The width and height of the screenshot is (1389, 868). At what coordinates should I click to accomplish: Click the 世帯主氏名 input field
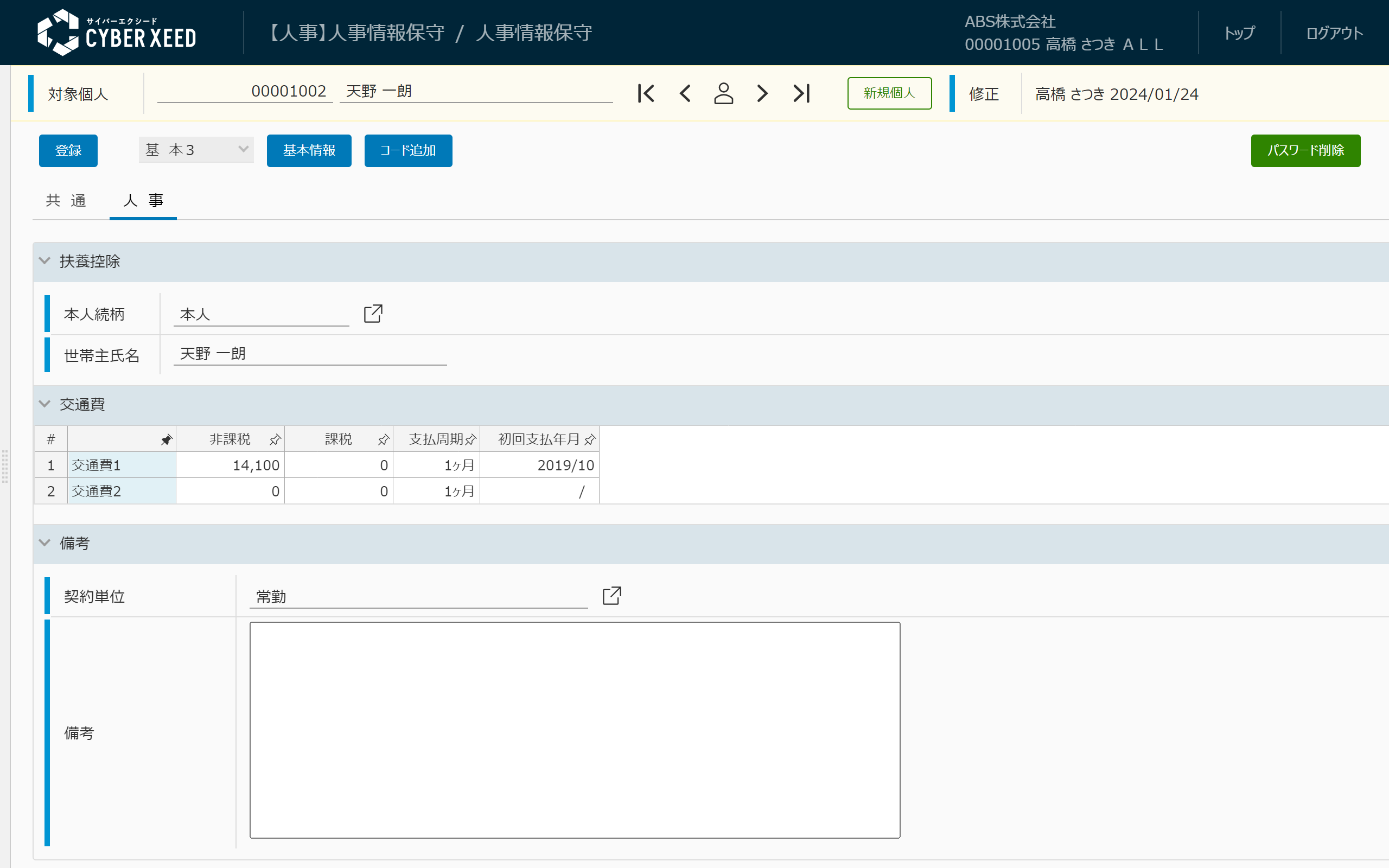pos(310,353)
